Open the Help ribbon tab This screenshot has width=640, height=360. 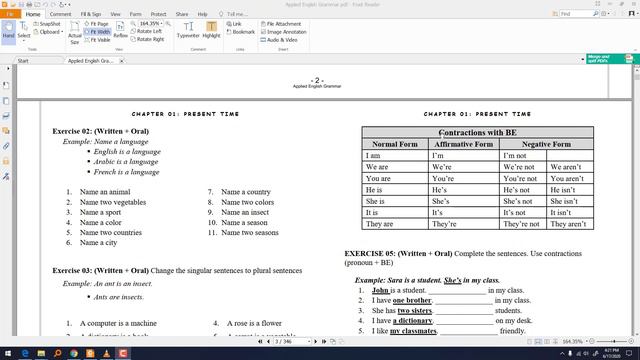click(202, 14)
